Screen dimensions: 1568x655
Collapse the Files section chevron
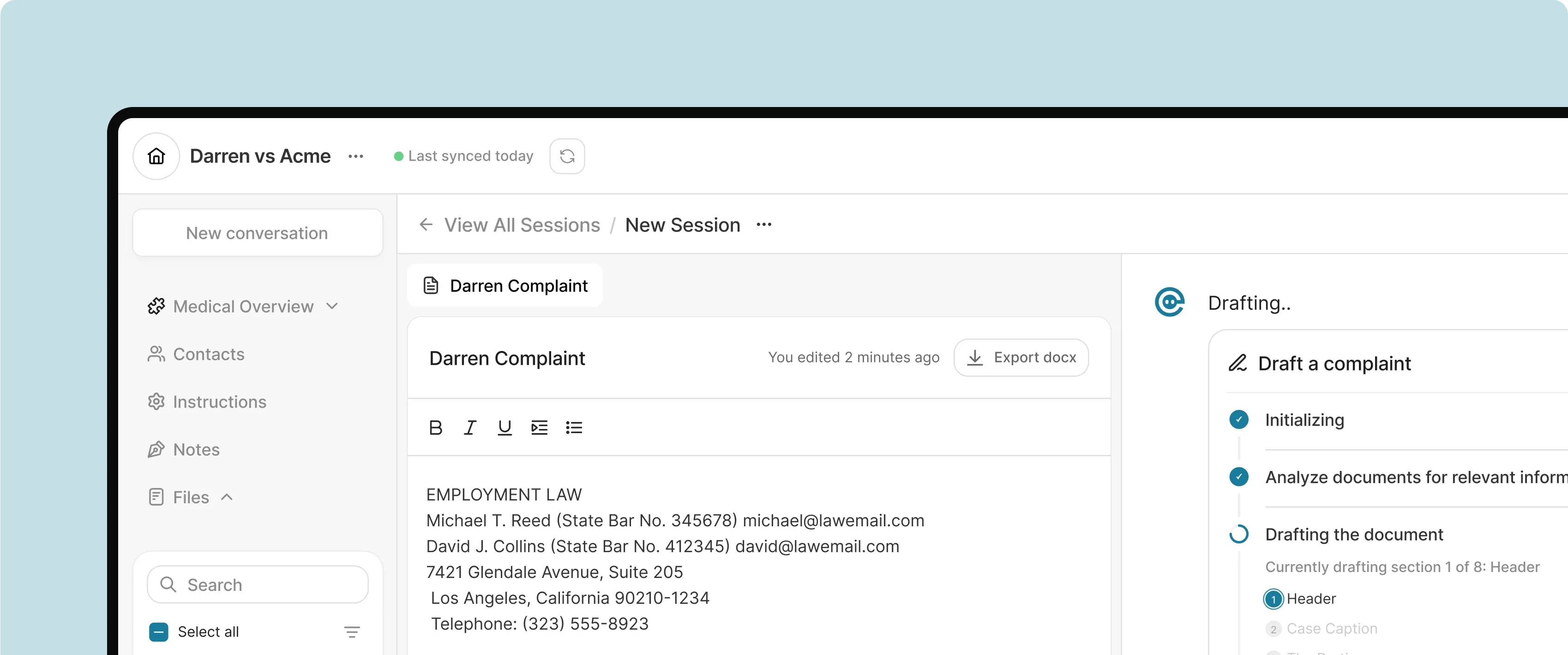click(227, 497)
